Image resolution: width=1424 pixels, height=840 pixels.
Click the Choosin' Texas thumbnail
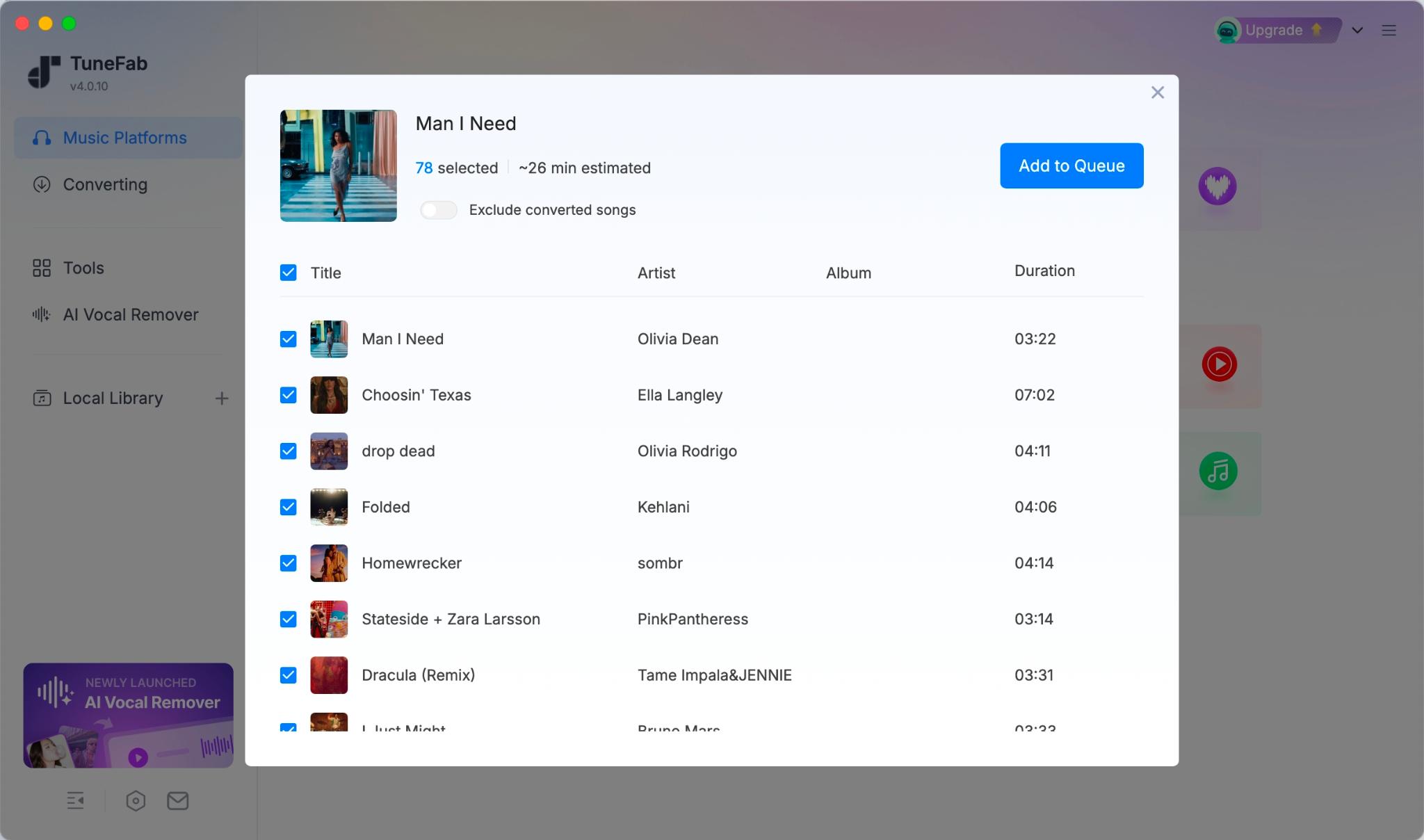(x=329, y=395)
